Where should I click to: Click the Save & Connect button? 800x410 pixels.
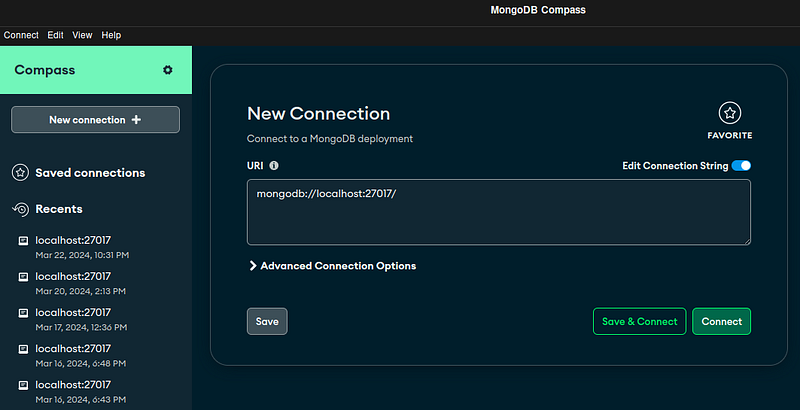click(x=639, y=321)
